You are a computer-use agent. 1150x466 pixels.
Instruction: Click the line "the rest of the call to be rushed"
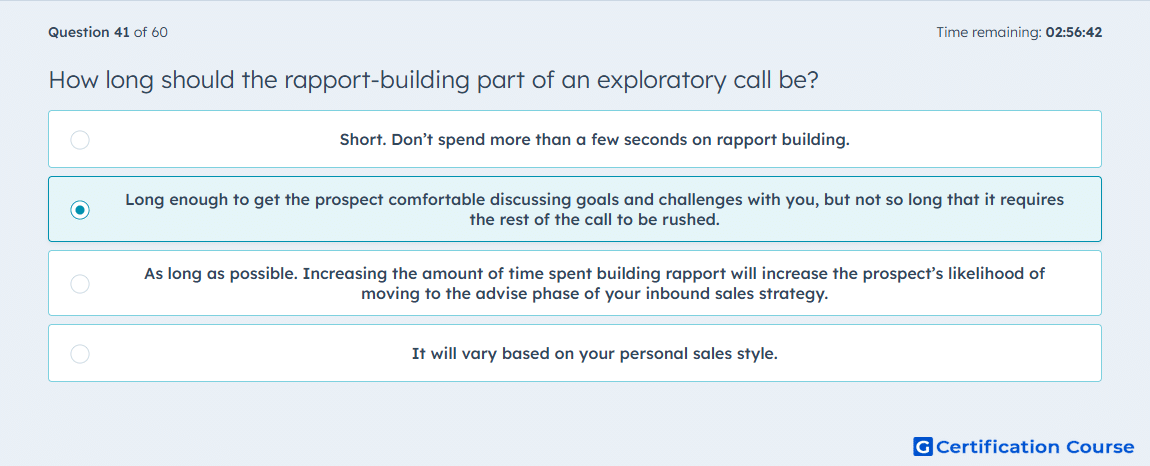coord(595,219)
